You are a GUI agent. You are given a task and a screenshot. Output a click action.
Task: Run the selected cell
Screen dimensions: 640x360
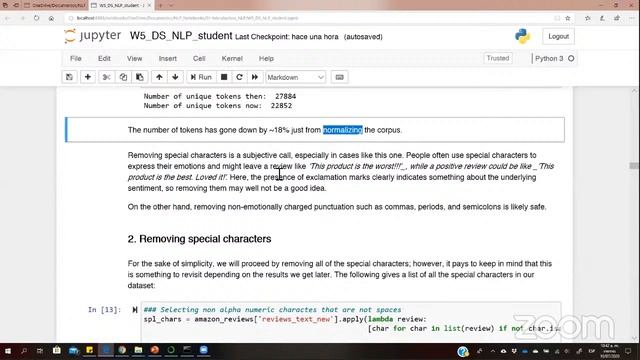click(x=201, y=77)
